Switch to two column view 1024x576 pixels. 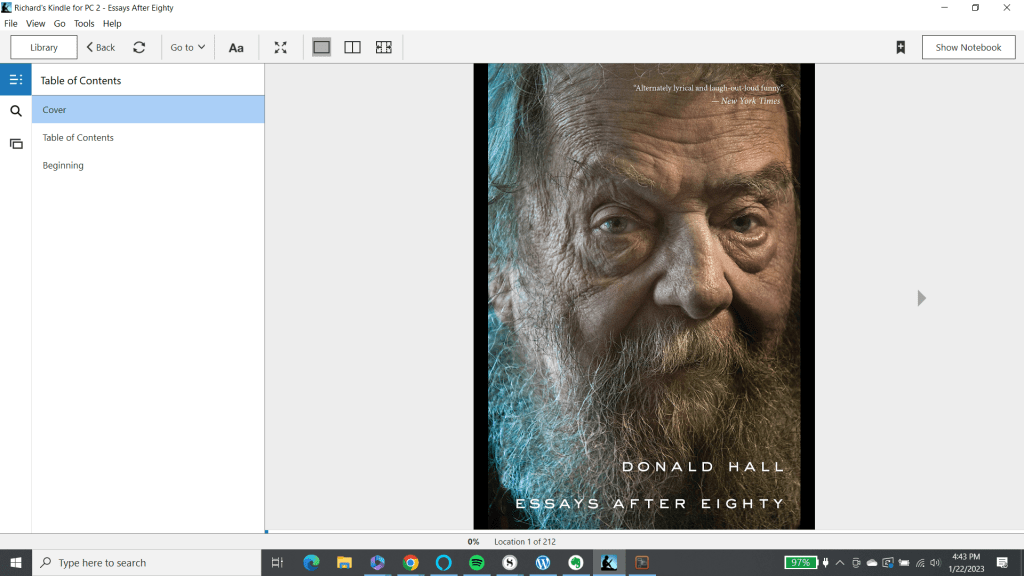pos(352,47)
